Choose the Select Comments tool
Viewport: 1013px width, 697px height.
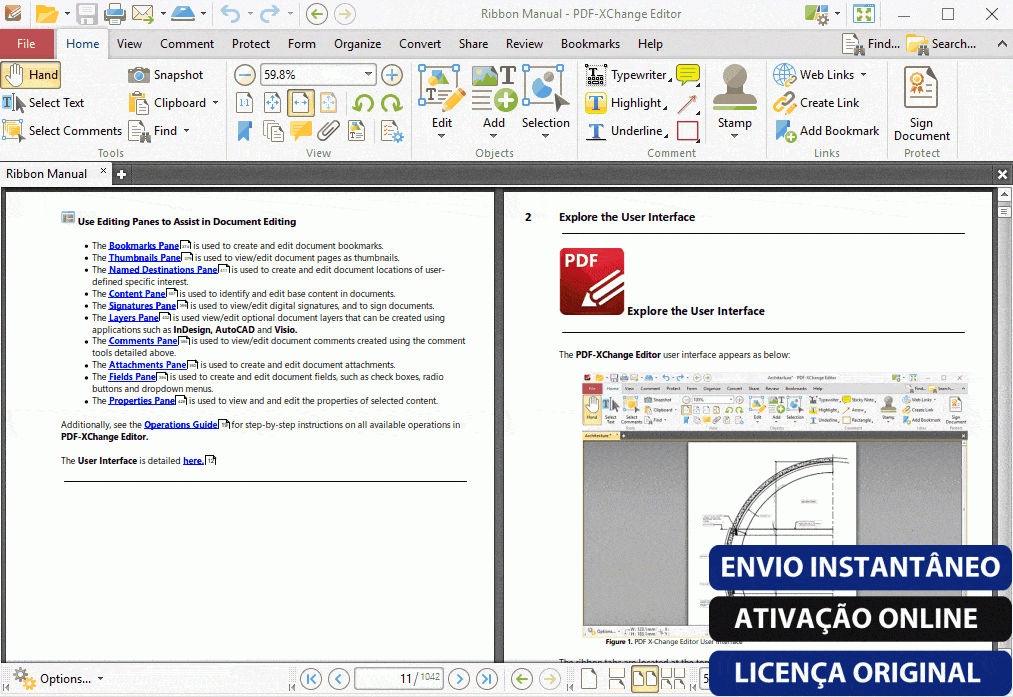[62, 130]
